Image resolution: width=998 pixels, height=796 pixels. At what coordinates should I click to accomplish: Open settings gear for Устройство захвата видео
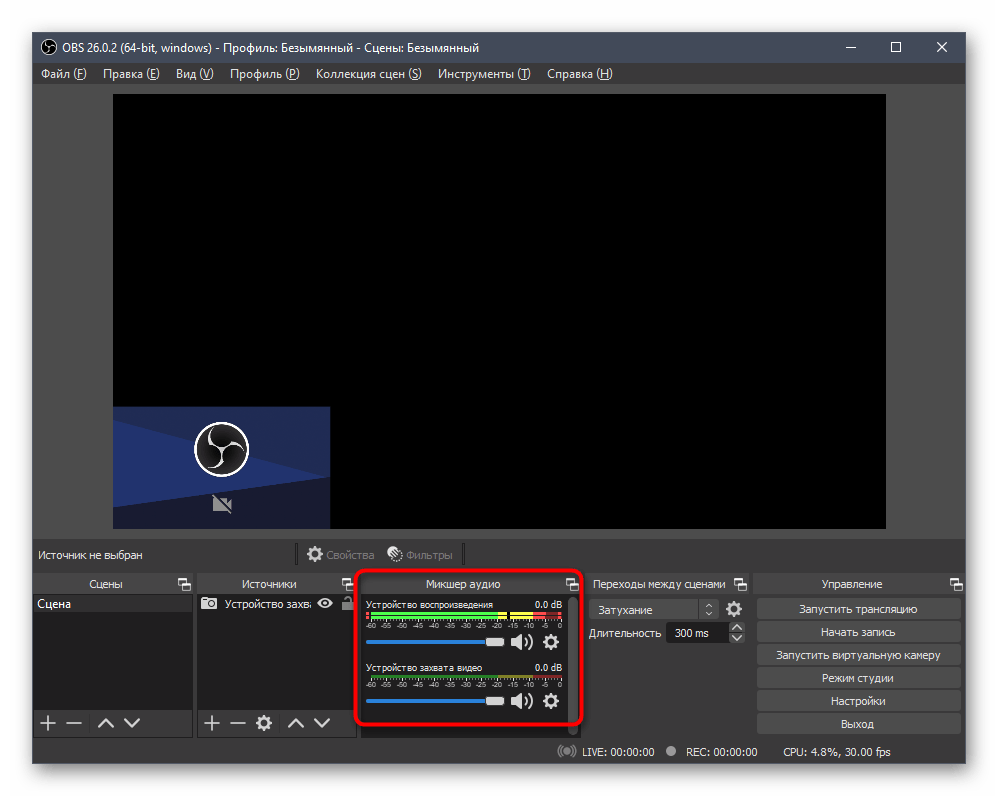[550, 701]
